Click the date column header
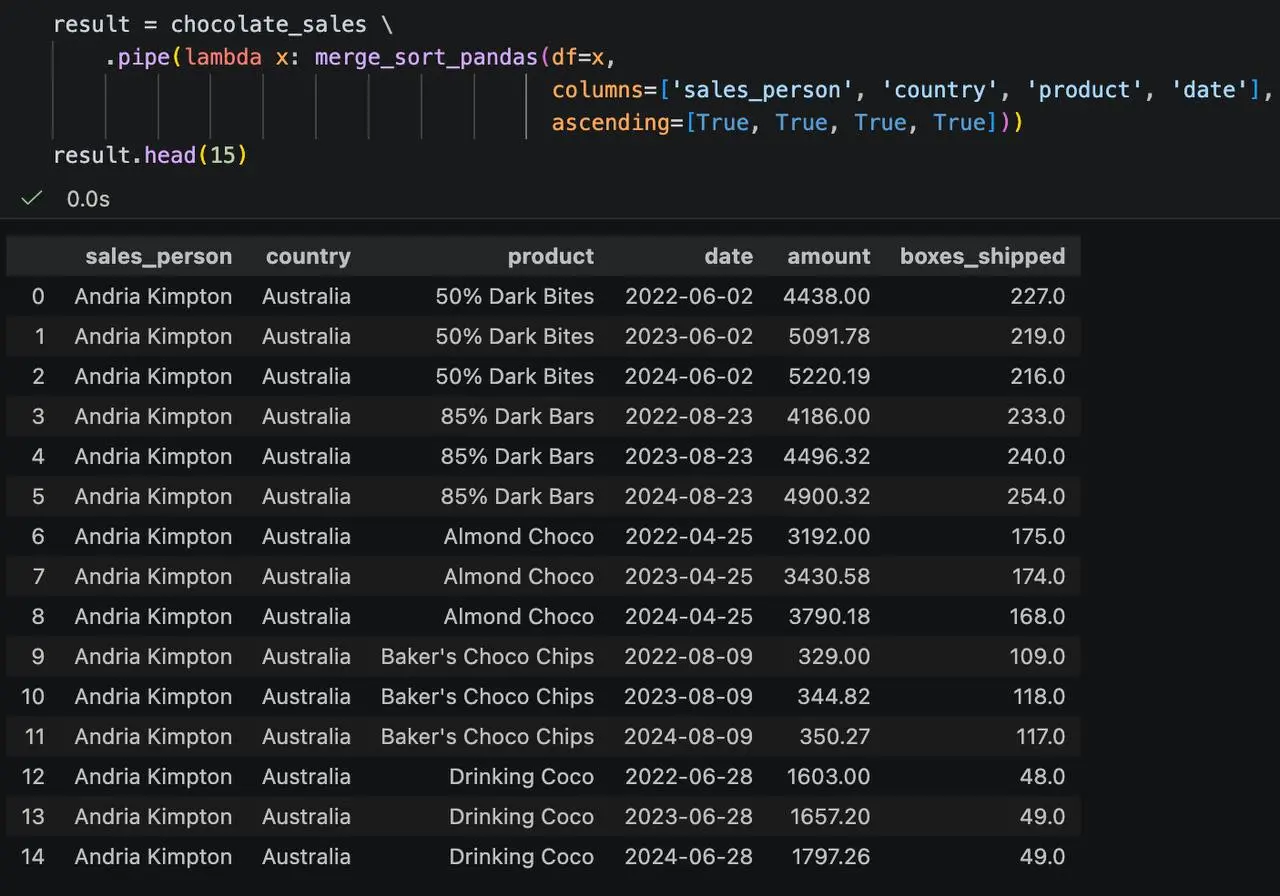1280x896 pixels. tap(728, 256)
